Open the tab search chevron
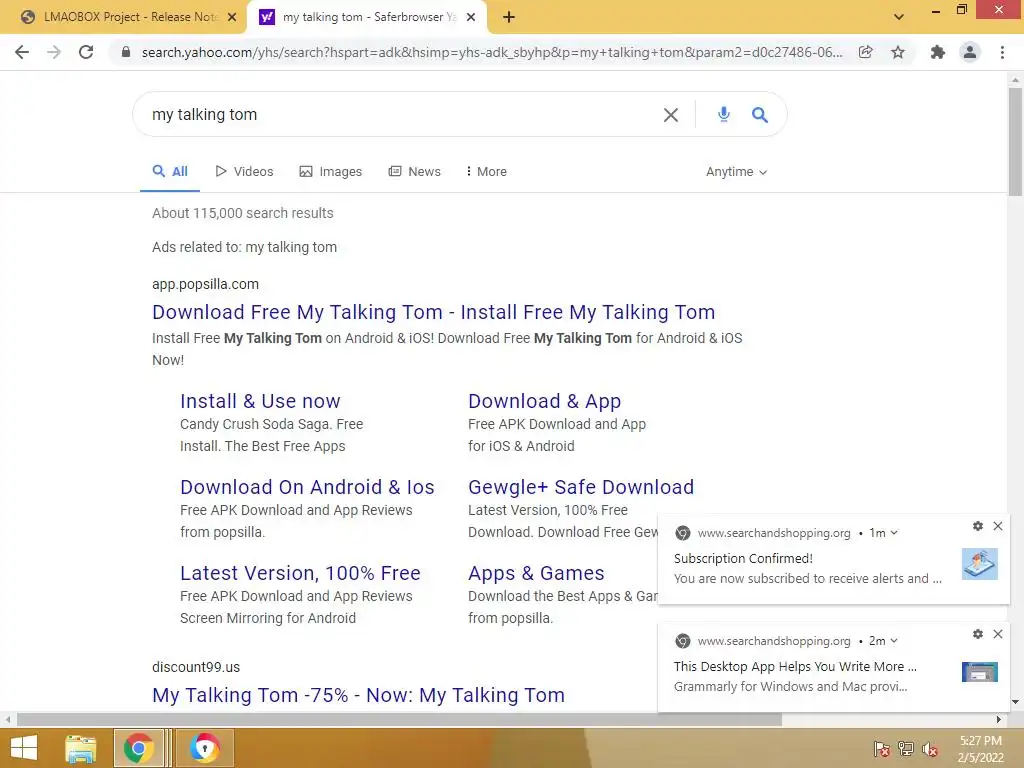1024x768 pixels. 899,17
